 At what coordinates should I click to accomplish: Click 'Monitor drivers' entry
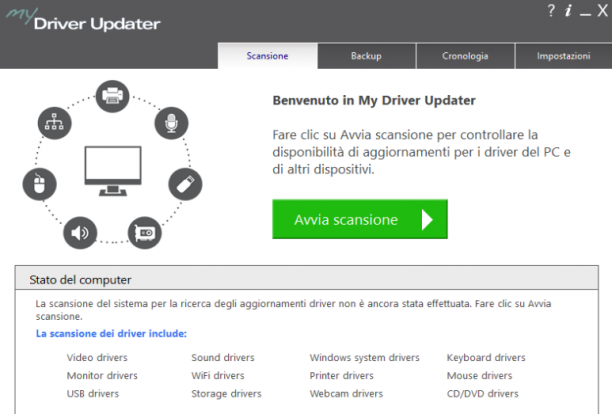click(102, 375)
